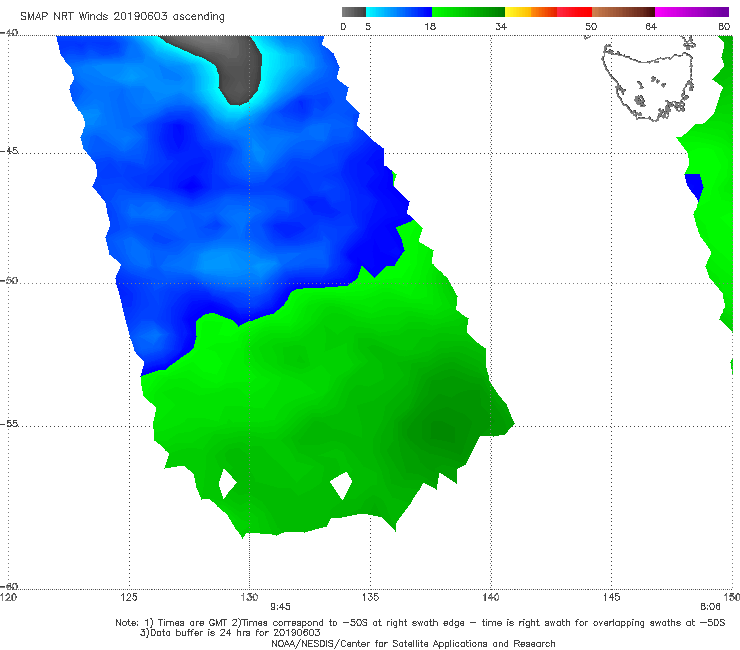The width and height of the screenshot is (740, 650).
Task: Click the green segment of the color bar
Action: pyautogui.click(x=468, y=12)
